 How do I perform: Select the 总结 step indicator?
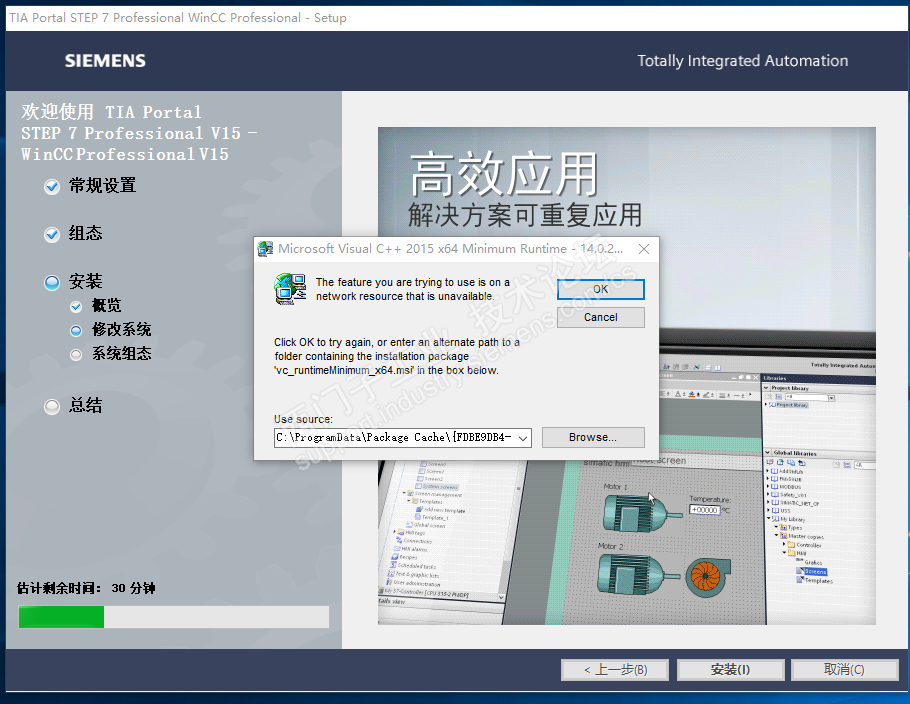(x=52, y=406)
